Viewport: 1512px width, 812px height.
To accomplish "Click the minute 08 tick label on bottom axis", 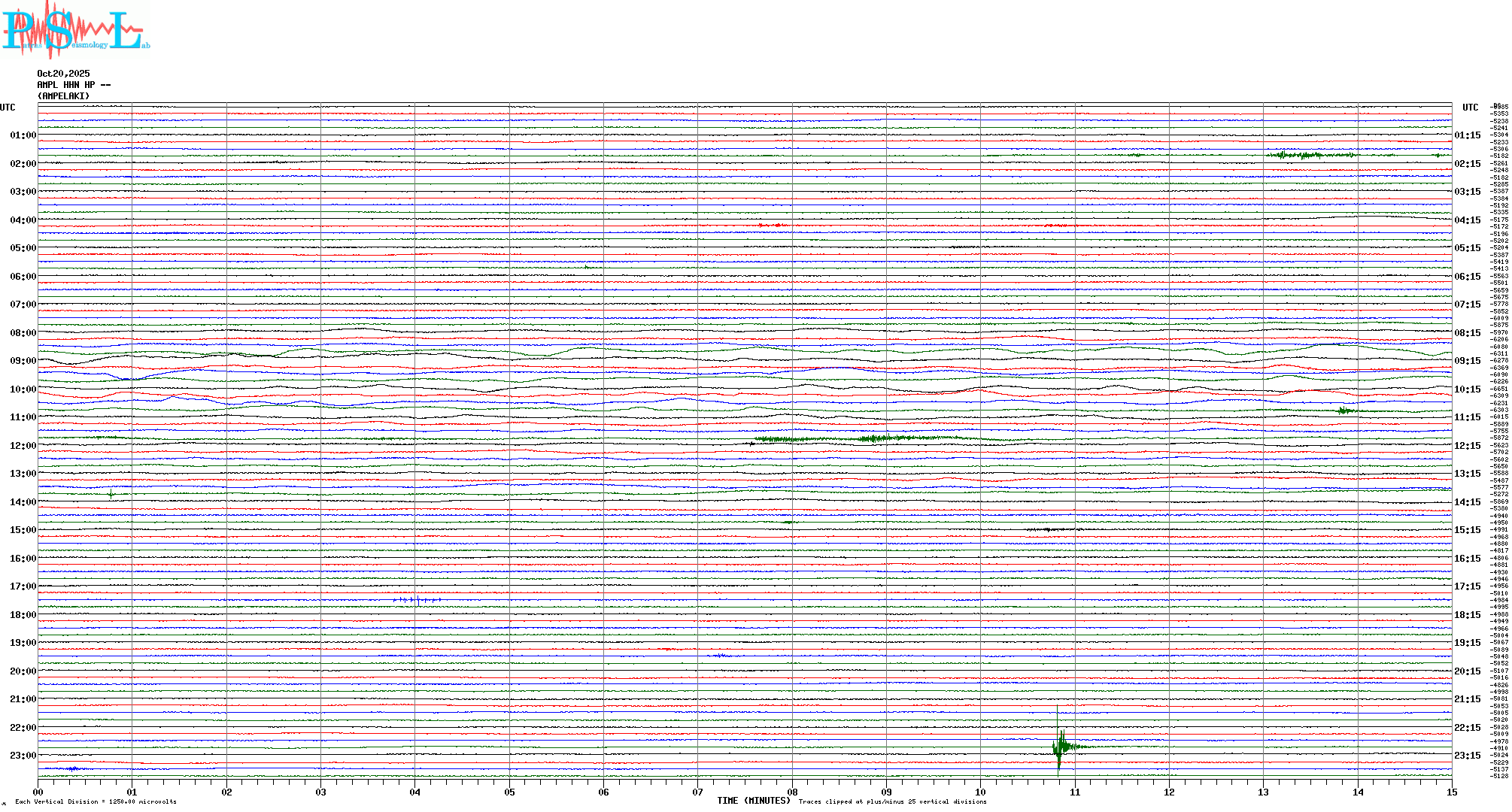I will coord(792,792).
